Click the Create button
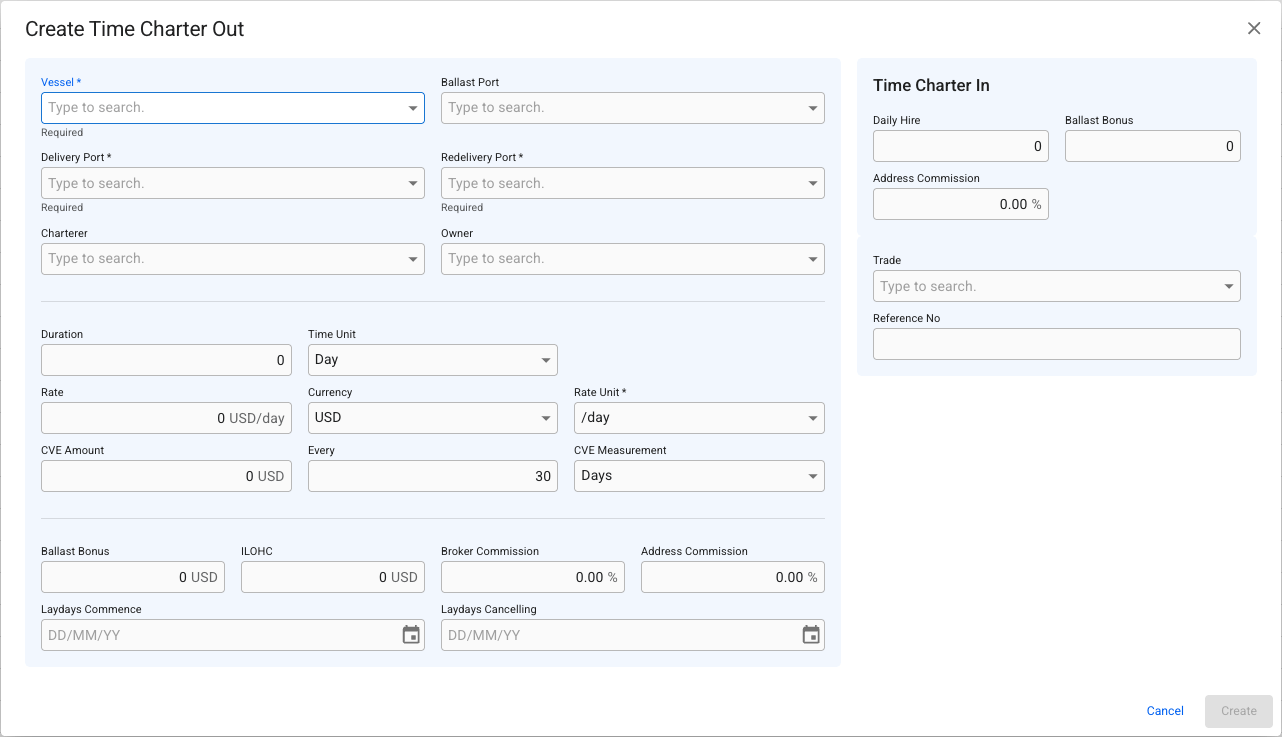The image size is (1282, 737). pos(1239,711)
